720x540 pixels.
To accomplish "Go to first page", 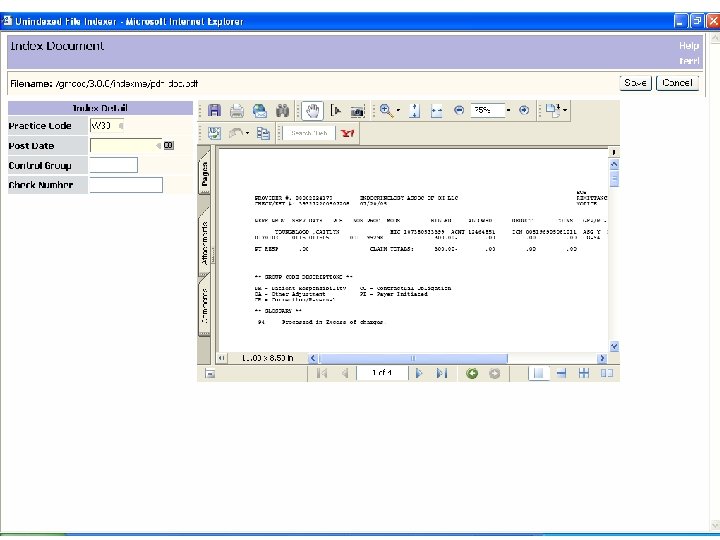I will point(322,373).
